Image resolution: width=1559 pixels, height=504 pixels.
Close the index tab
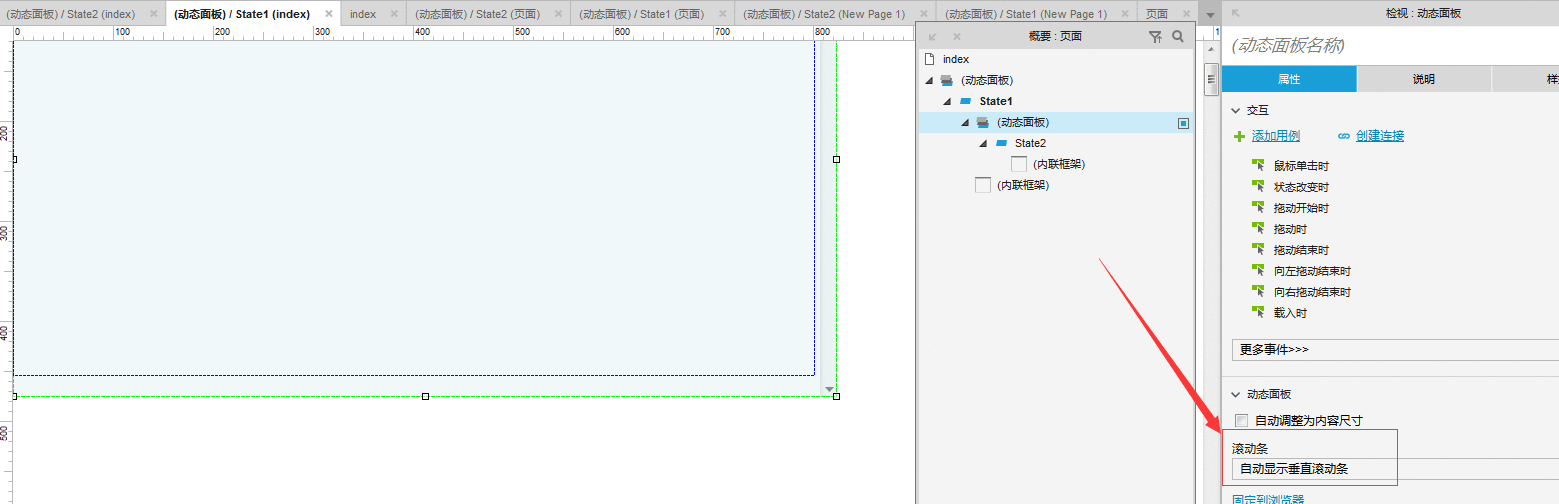point(394,14)
